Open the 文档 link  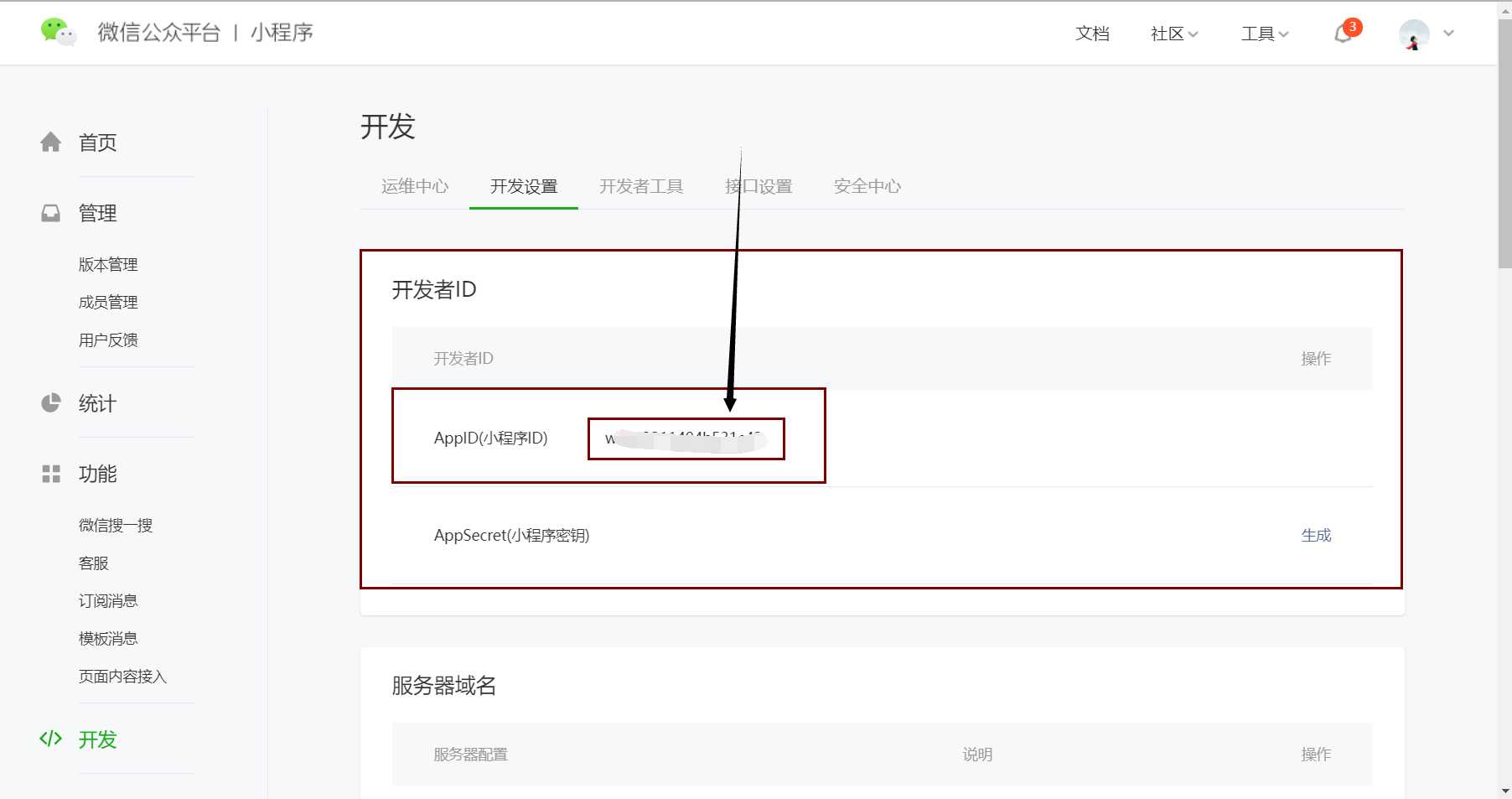pos(1092,34)
